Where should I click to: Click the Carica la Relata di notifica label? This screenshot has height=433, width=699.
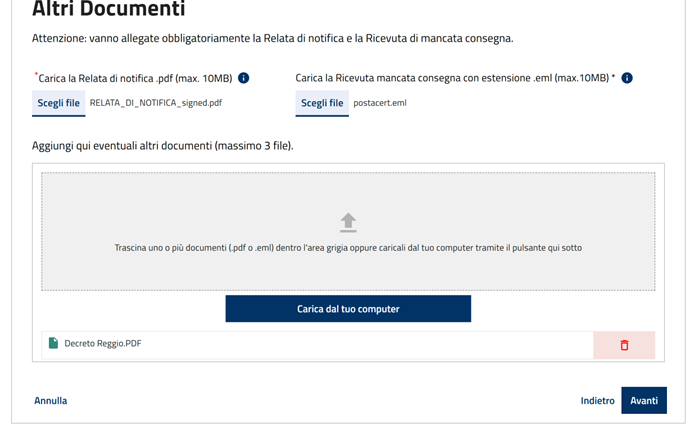pyautogui.click(x=135, y=78)
